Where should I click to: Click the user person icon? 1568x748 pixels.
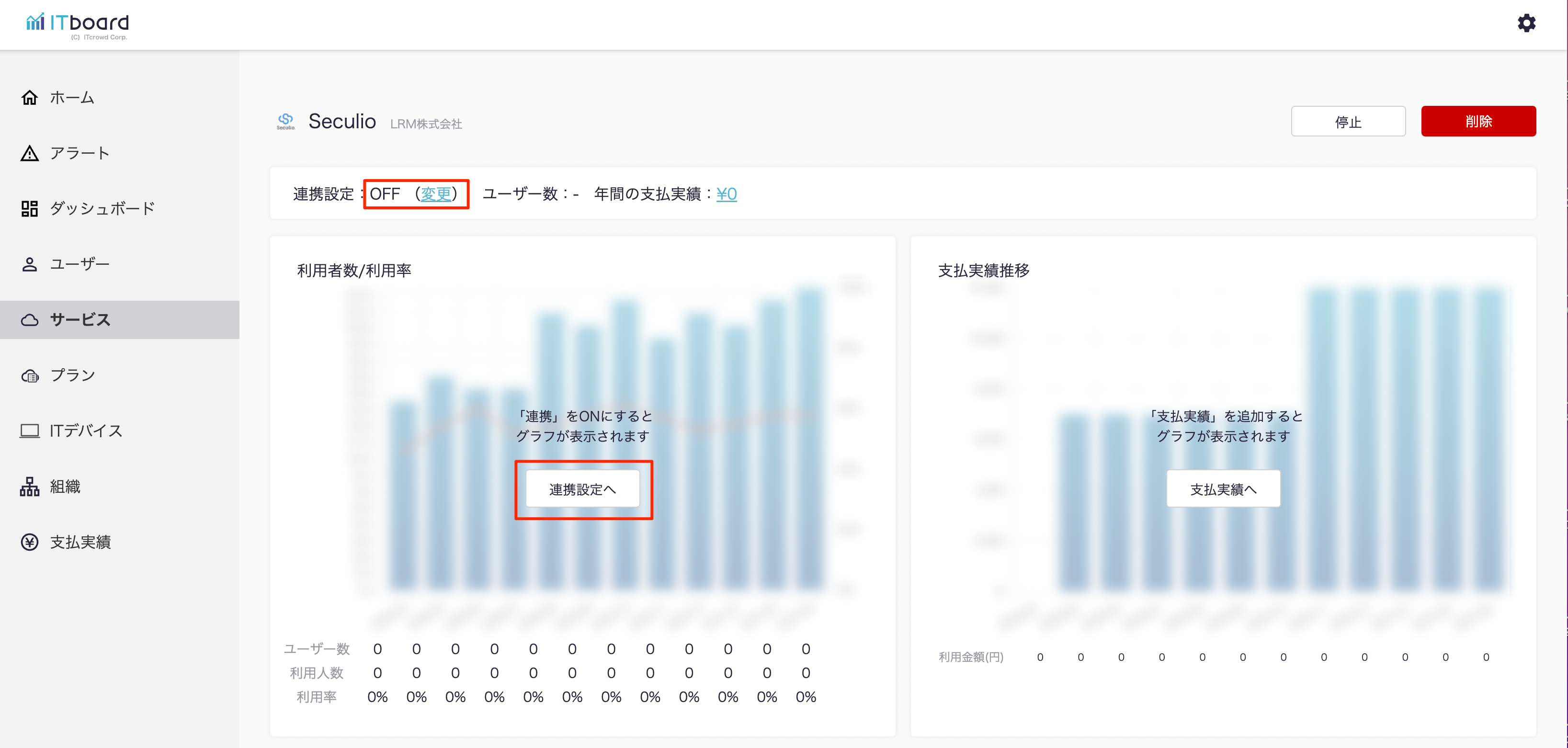(x=29, y=264)
